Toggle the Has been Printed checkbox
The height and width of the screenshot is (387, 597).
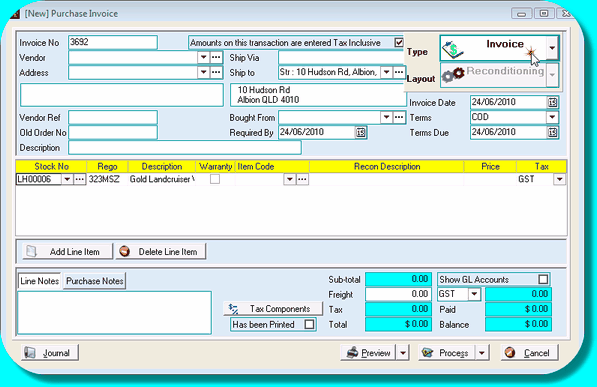(310, 325)
